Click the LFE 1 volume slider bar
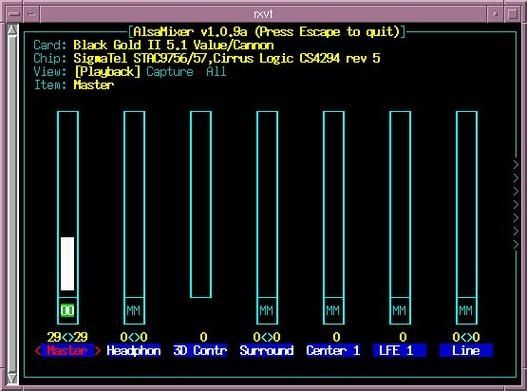 tap(400, 204)
